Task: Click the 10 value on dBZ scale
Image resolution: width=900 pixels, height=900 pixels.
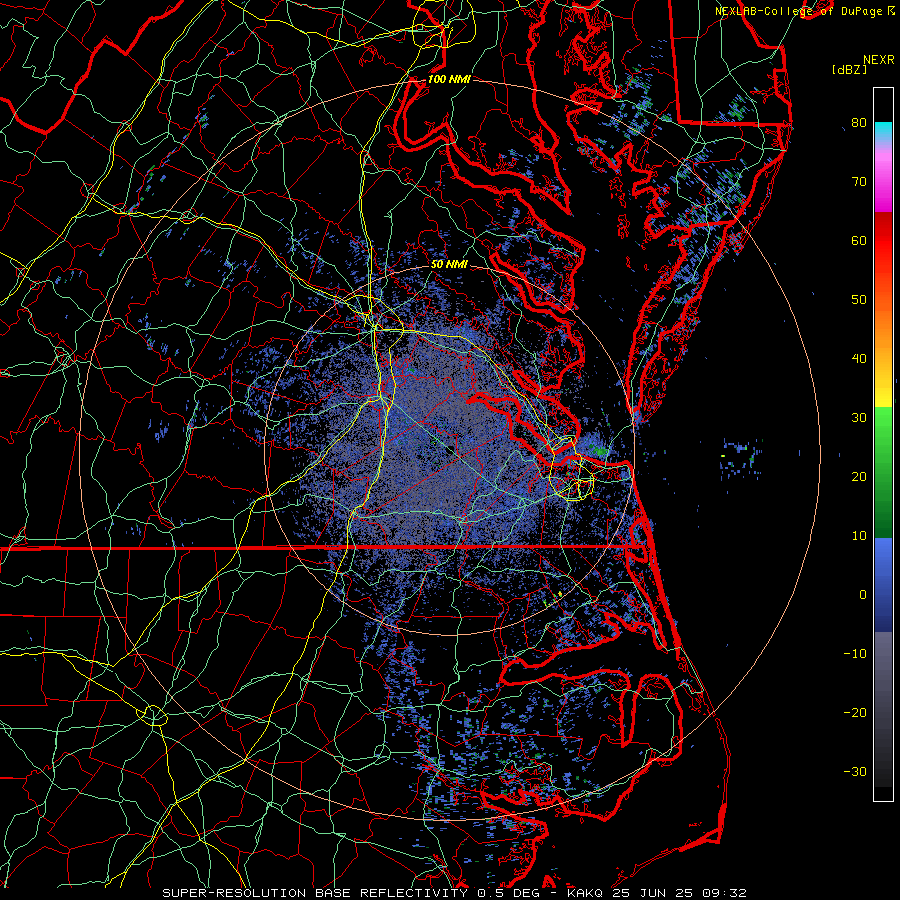Action: click(859, 536)
